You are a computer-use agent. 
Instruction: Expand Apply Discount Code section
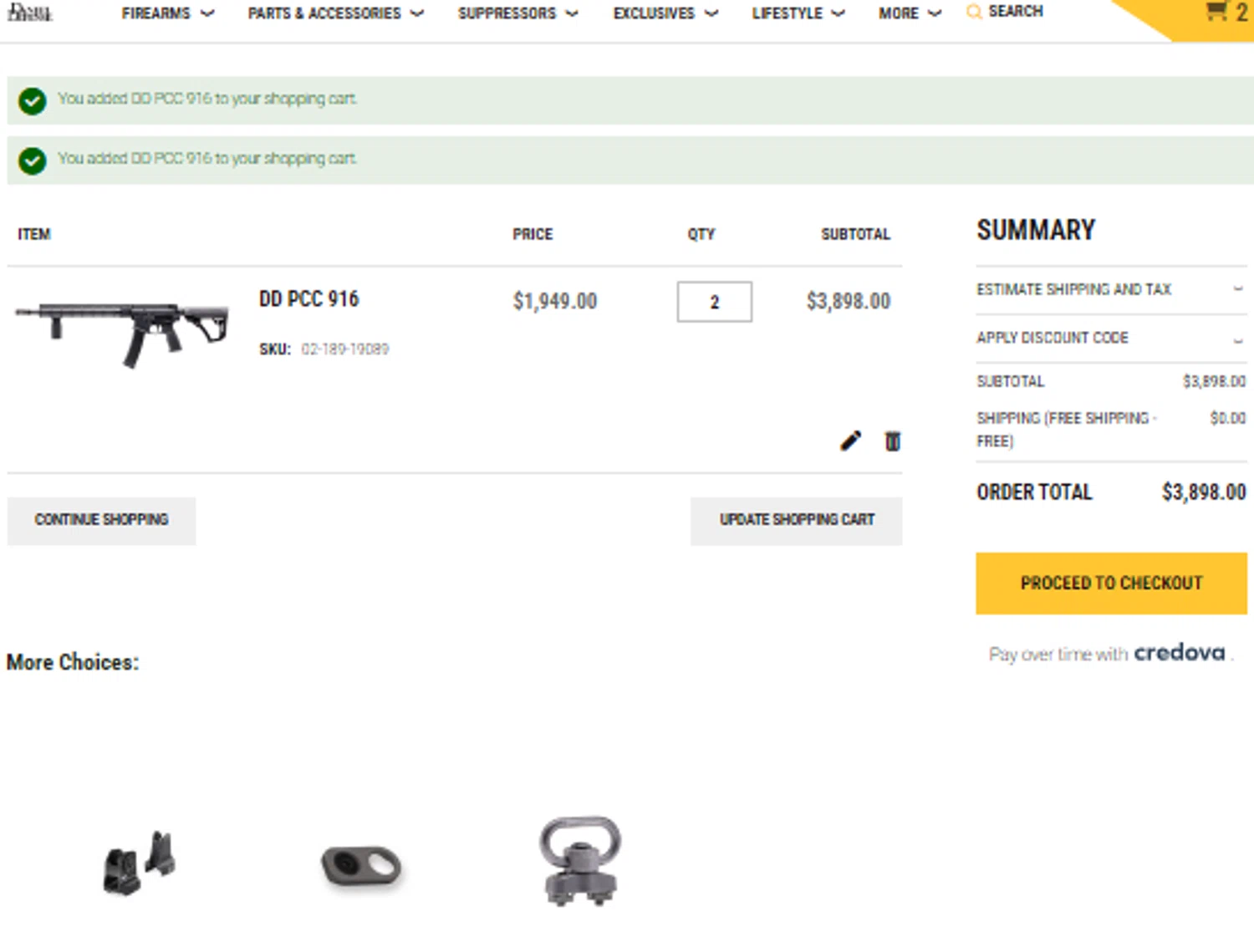click(x=1110, y=338)
